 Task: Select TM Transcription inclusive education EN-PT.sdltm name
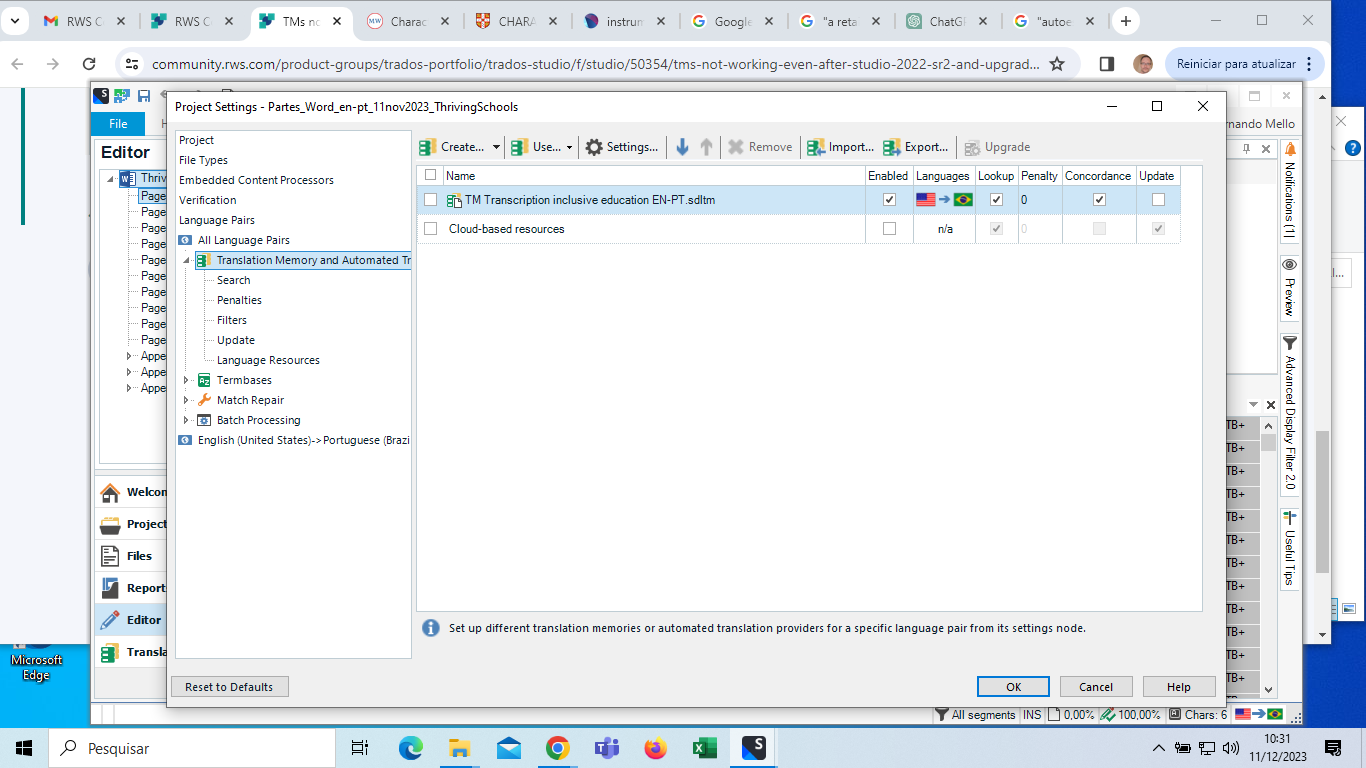tap(590, 200)
